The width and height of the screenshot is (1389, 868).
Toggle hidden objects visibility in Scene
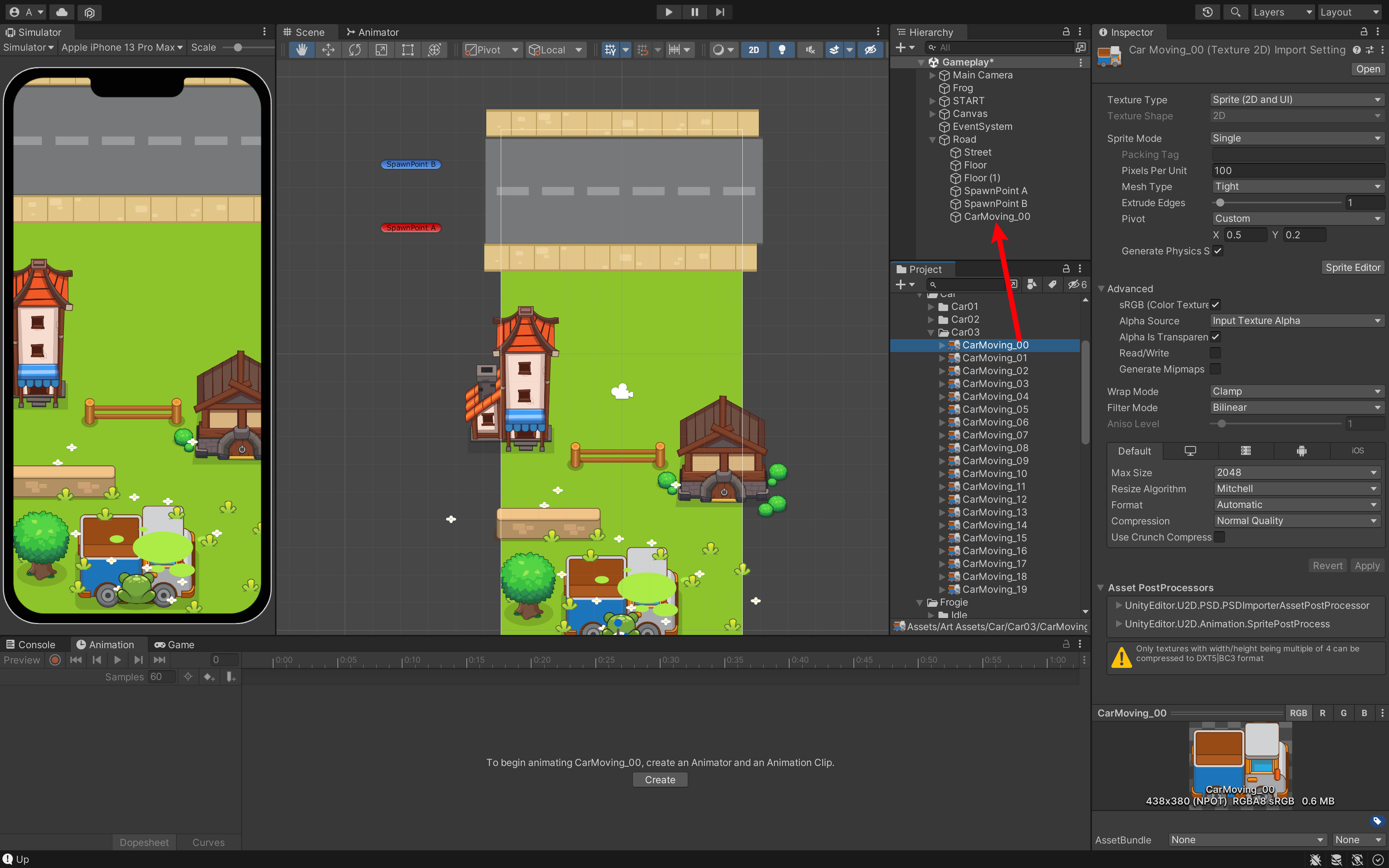[870, 50]
